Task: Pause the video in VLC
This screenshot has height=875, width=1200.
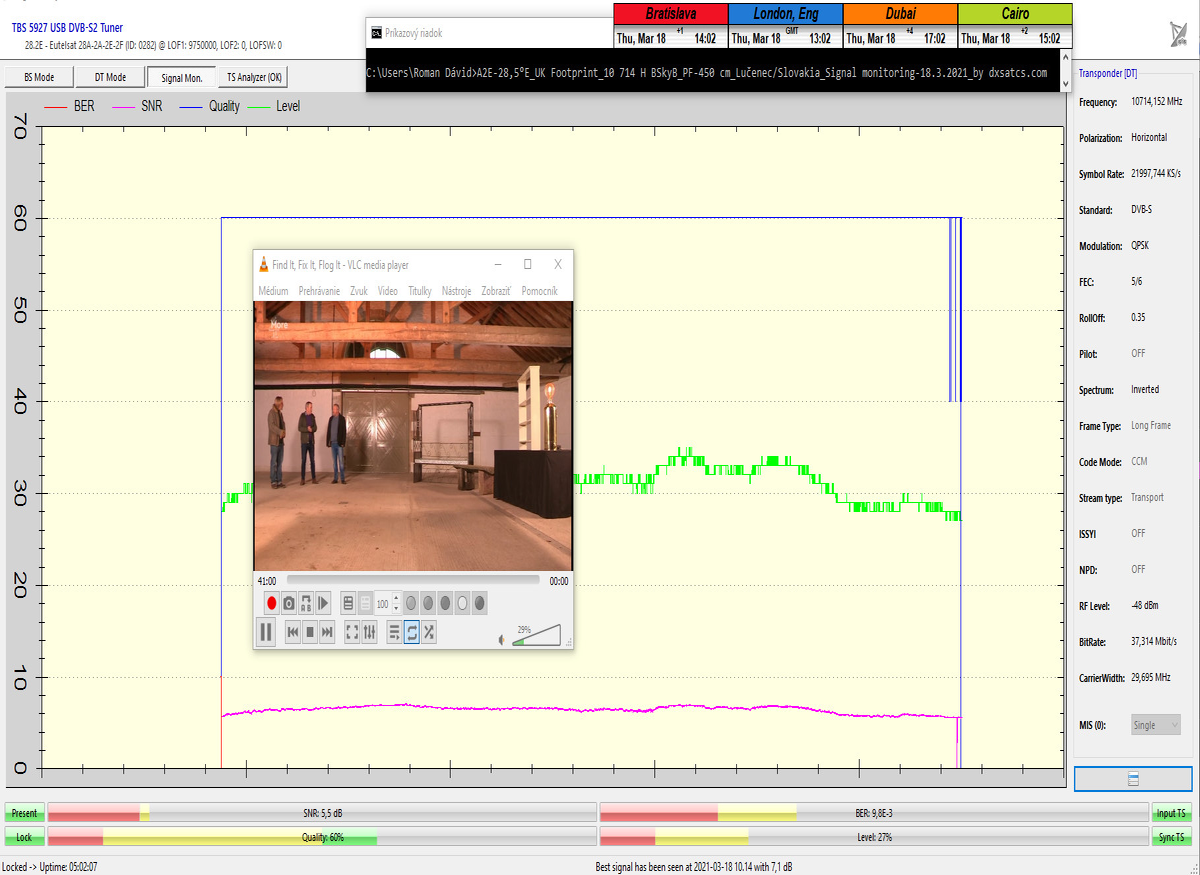Action: click(266, 632)
